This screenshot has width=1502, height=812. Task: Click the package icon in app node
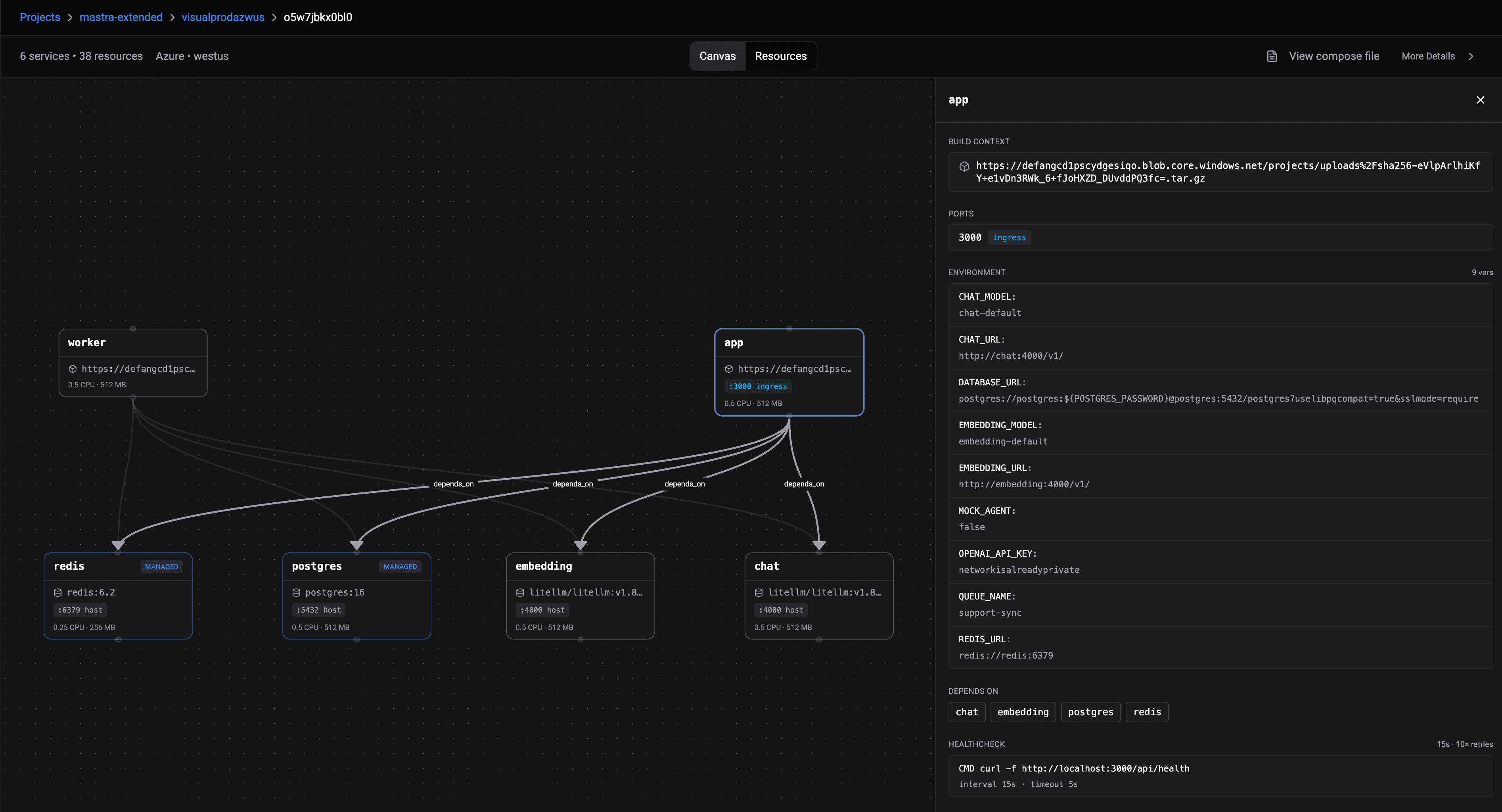(729, 369)
